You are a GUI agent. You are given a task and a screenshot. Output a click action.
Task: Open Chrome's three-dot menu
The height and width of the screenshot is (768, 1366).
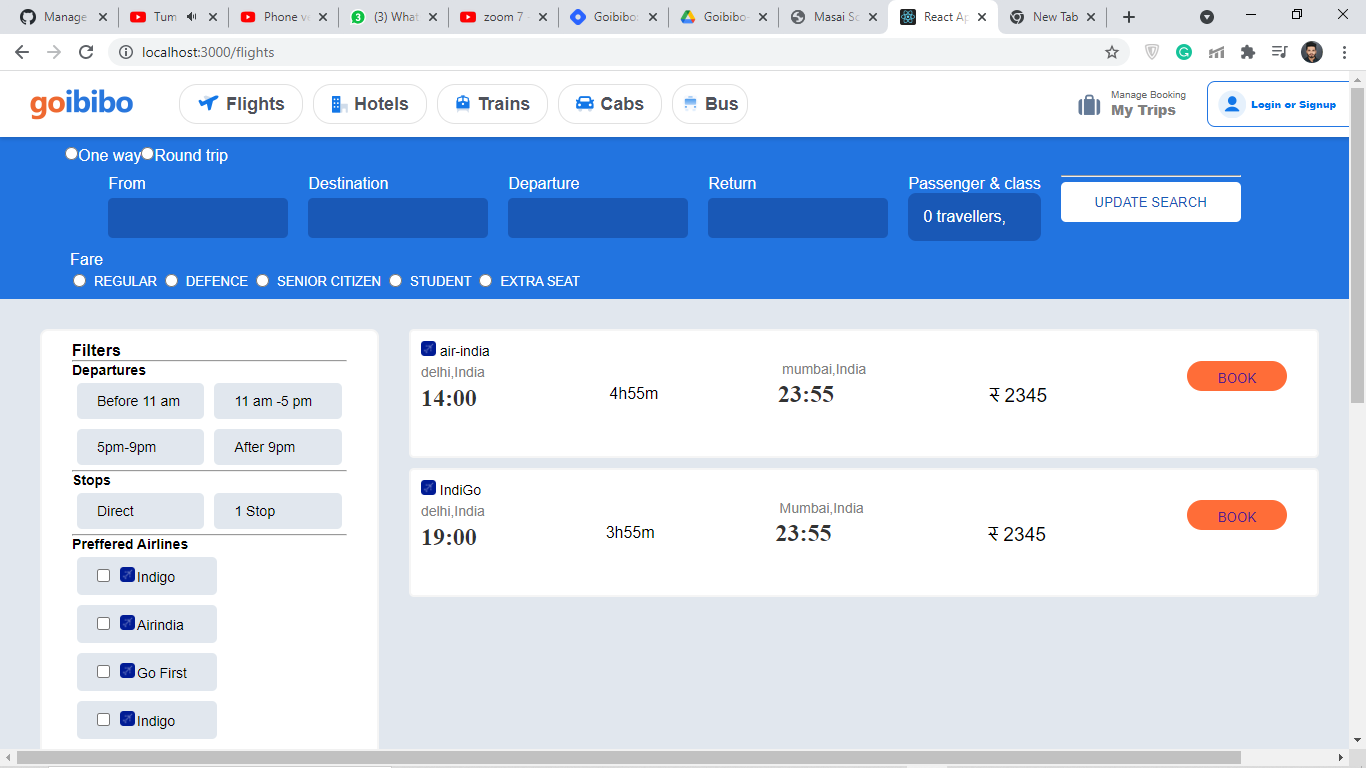click(x=1343, y=50)
